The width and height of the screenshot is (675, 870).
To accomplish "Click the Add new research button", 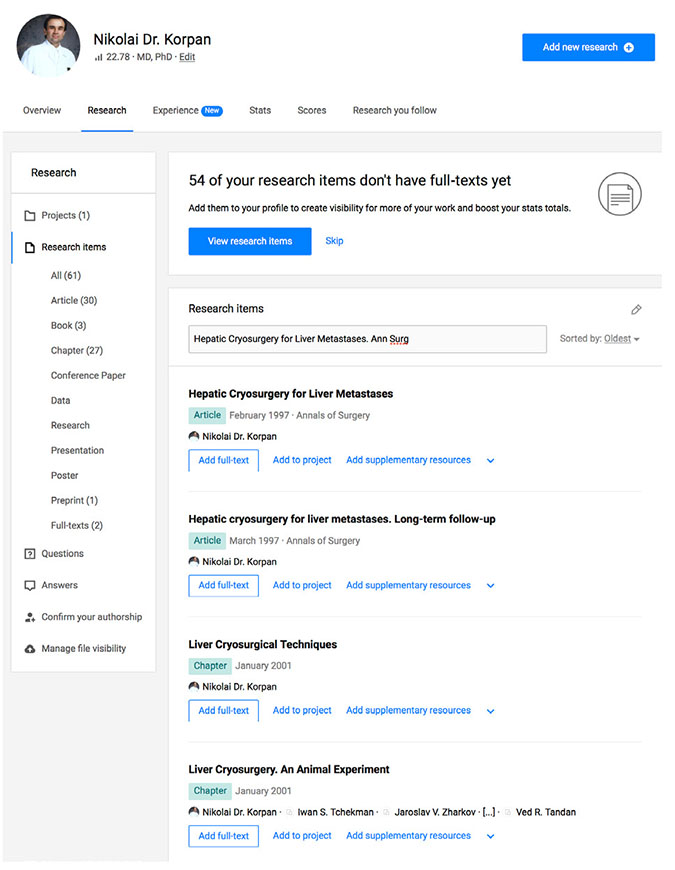I will point(588,47).
